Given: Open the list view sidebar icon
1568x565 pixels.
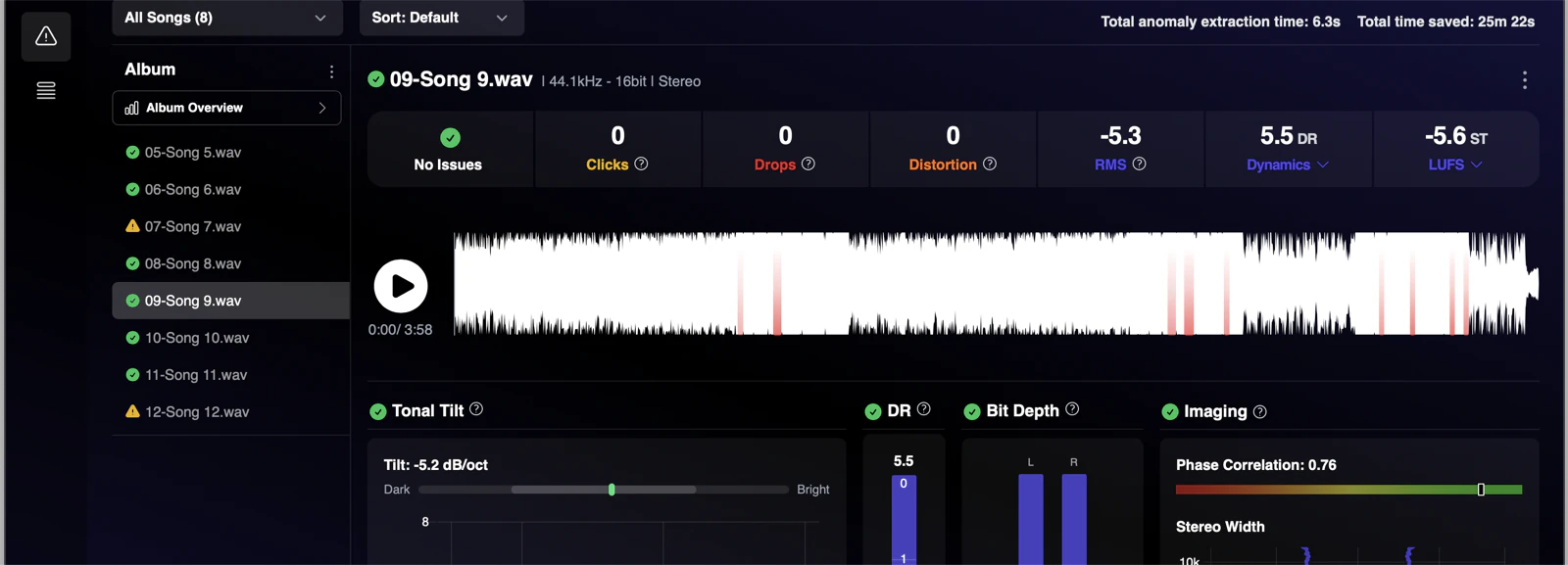Looking at the screenshot, I should (x=46, y=91).
